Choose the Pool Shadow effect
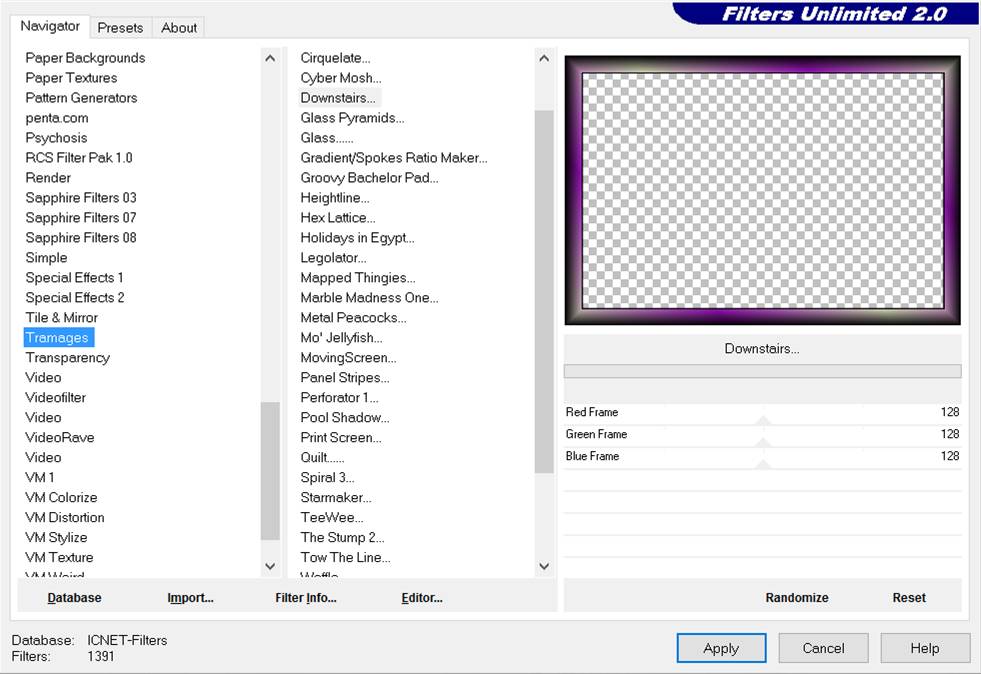Screen dimensions: 981x674 pyautogui.click(x=345, y=417)
